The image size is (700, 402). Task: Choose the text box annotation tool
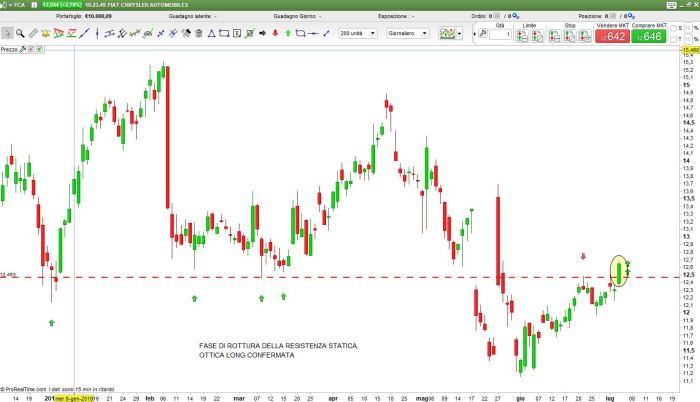coord(237,33)
